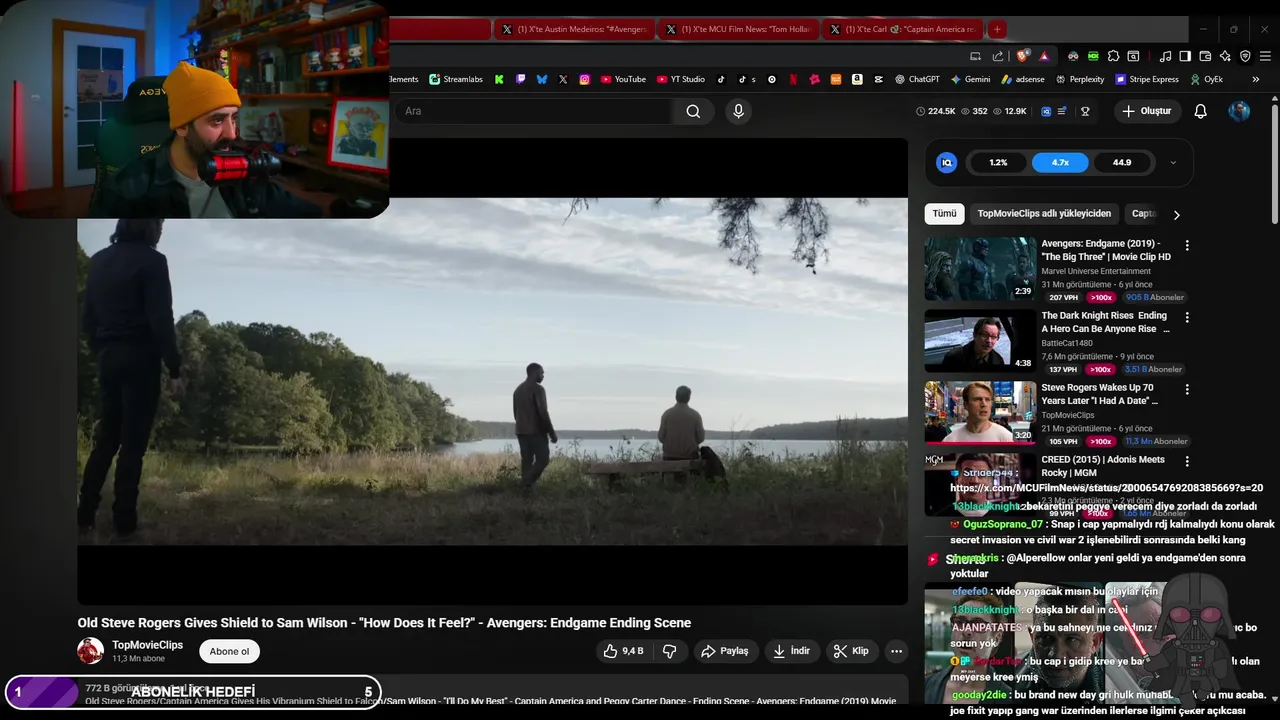Open a new browser tab
Image resolution: width=1280 pixels, height=720 pixels.
997,29
